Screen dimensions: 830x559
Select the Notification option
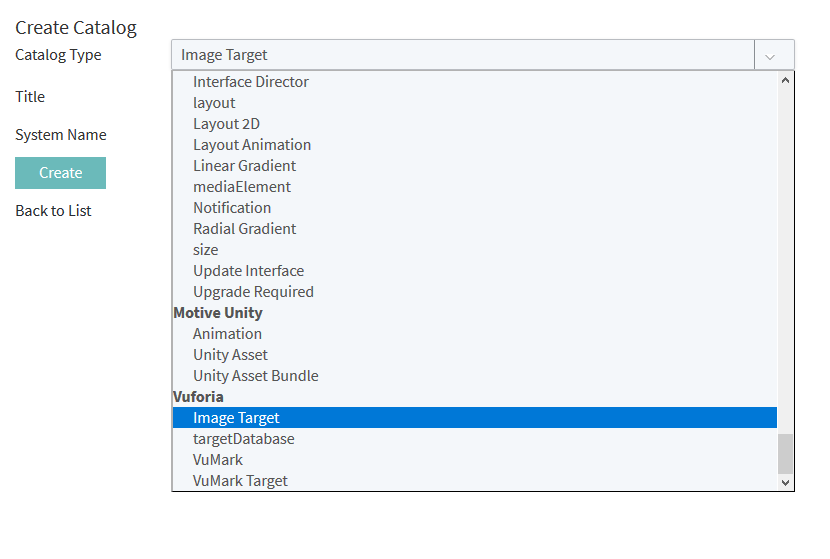[232, 208]
